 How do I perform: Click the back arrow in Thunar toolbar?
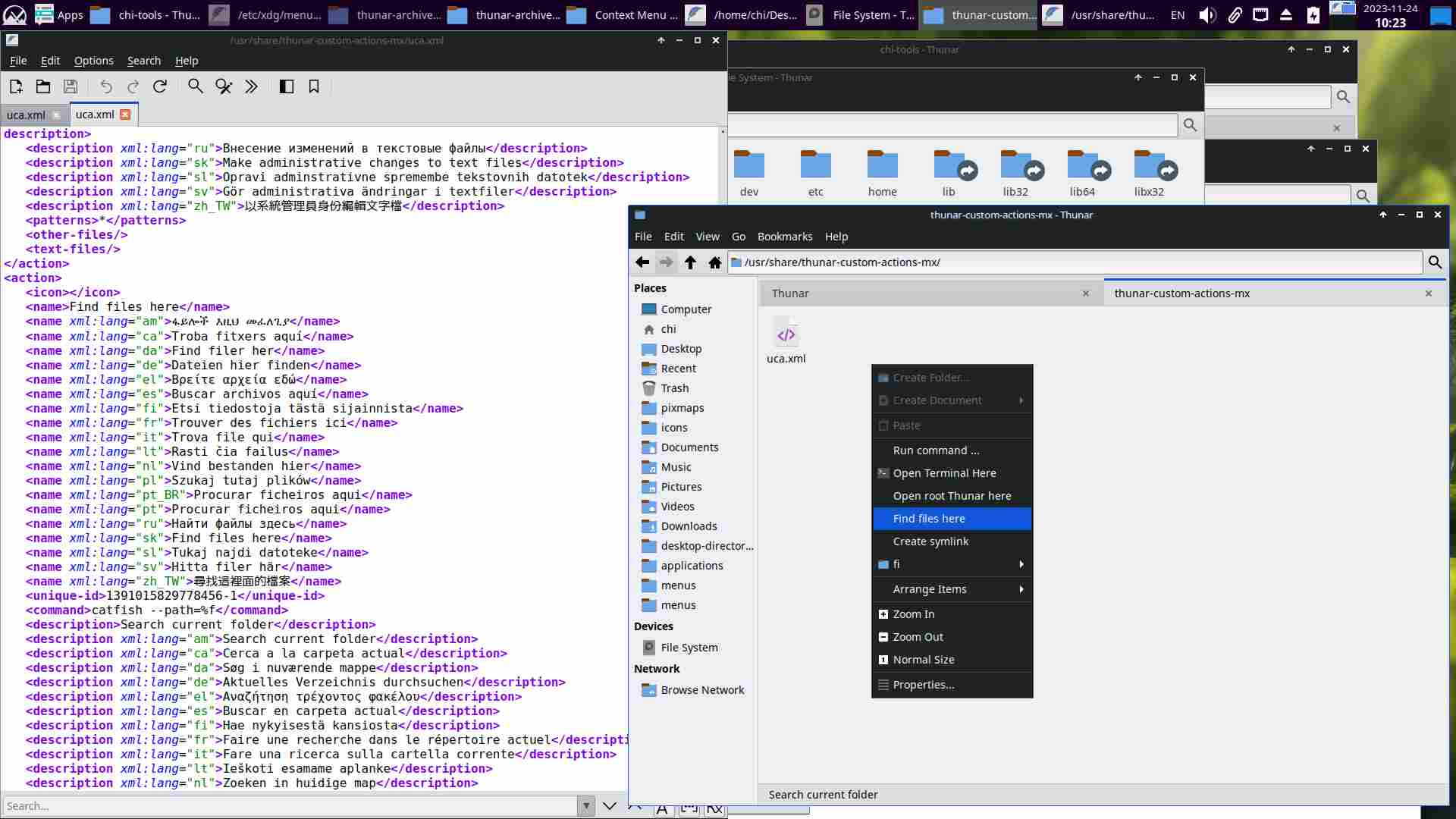[x=642, y=262]
